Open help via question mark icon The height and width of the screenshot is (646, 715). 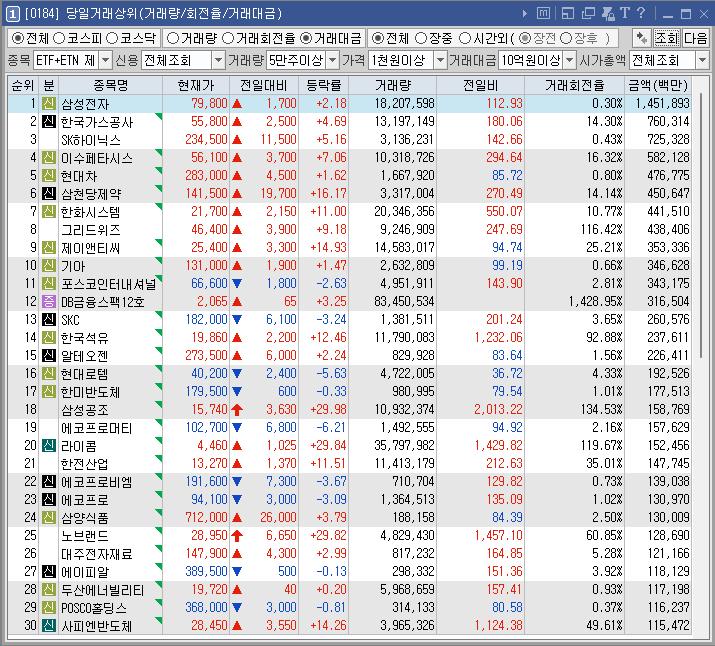pos(641,13)
